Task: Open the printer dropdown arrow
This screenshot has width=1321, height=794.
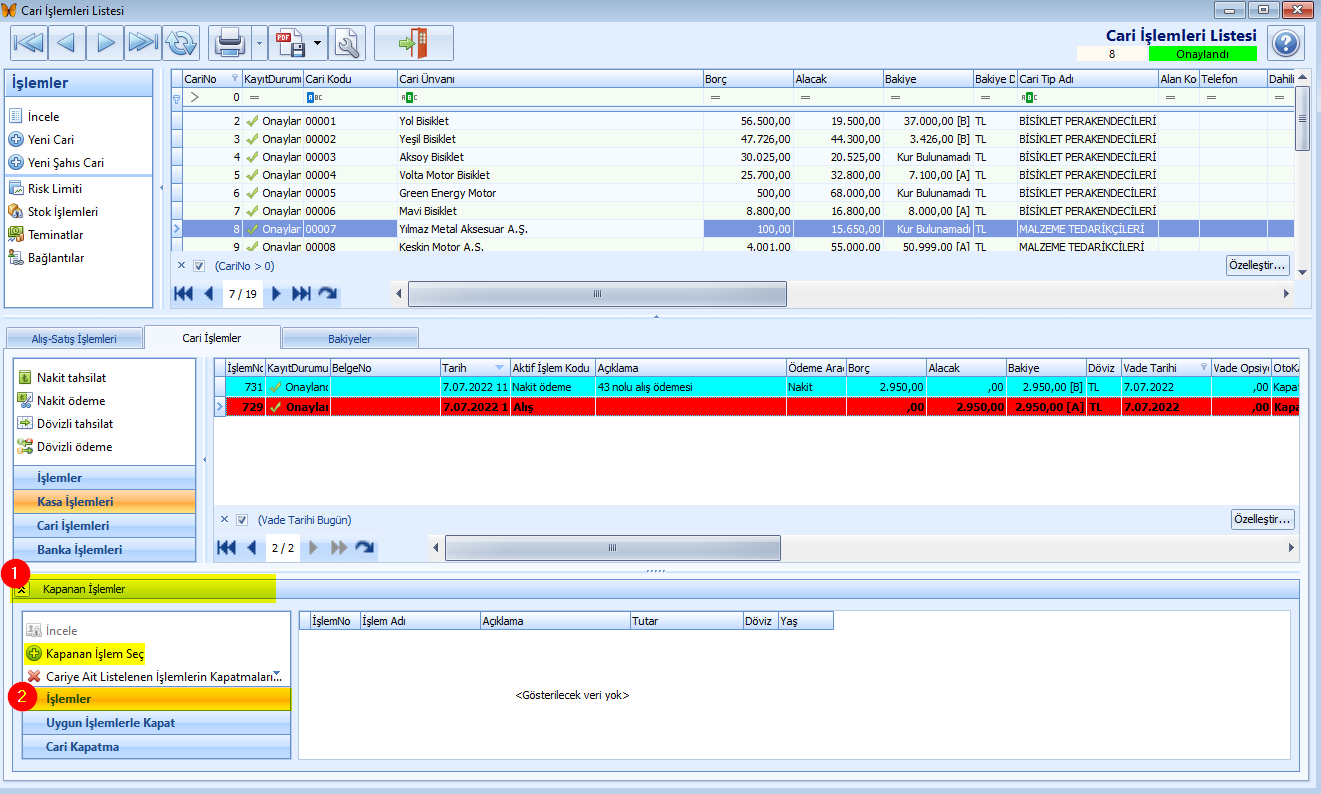Action: (x=259, y=43)
